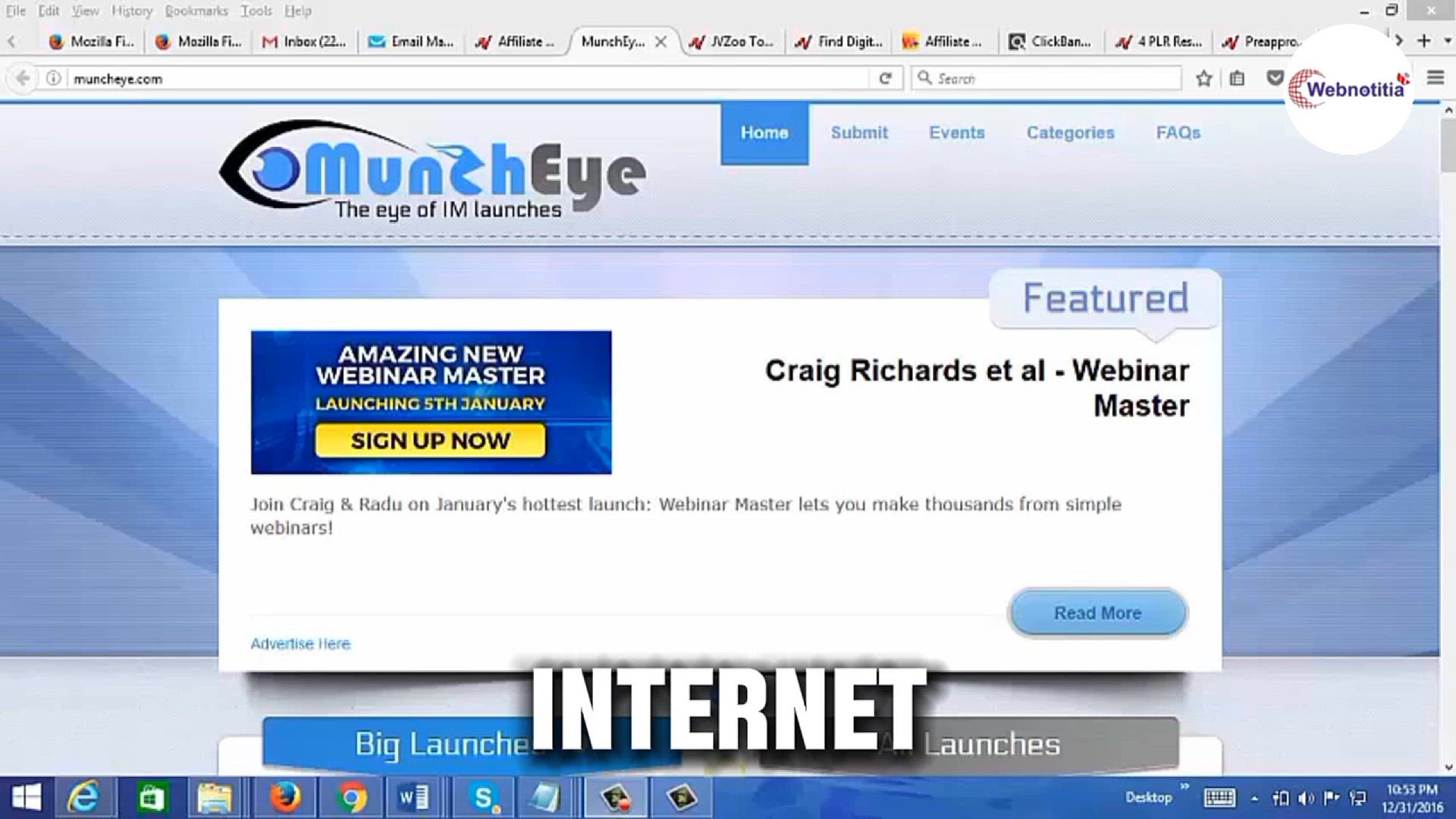Switch to the JVZoo tab
The image size is (1456, 819).
tap(732, 42)
